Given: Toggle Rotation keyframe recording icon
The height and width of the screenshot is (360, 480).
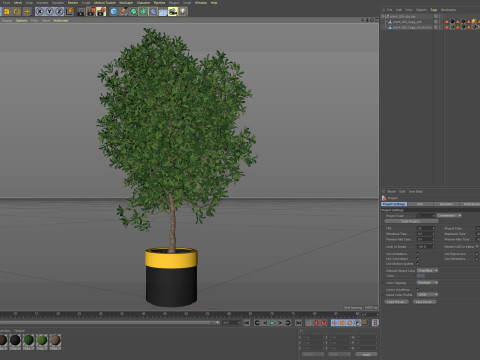Looking at the screenshot, I should point(350,323).
